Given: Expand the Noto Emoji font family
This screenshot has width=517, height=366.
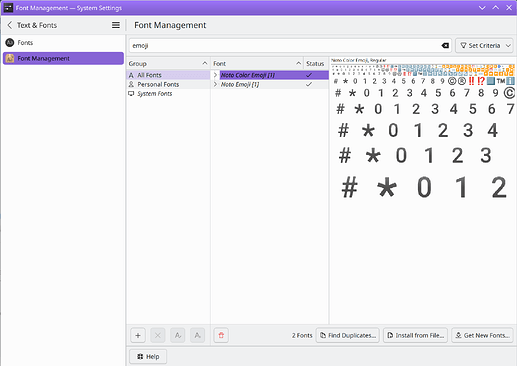Looking at the screenshot, I should coord(215,84).
